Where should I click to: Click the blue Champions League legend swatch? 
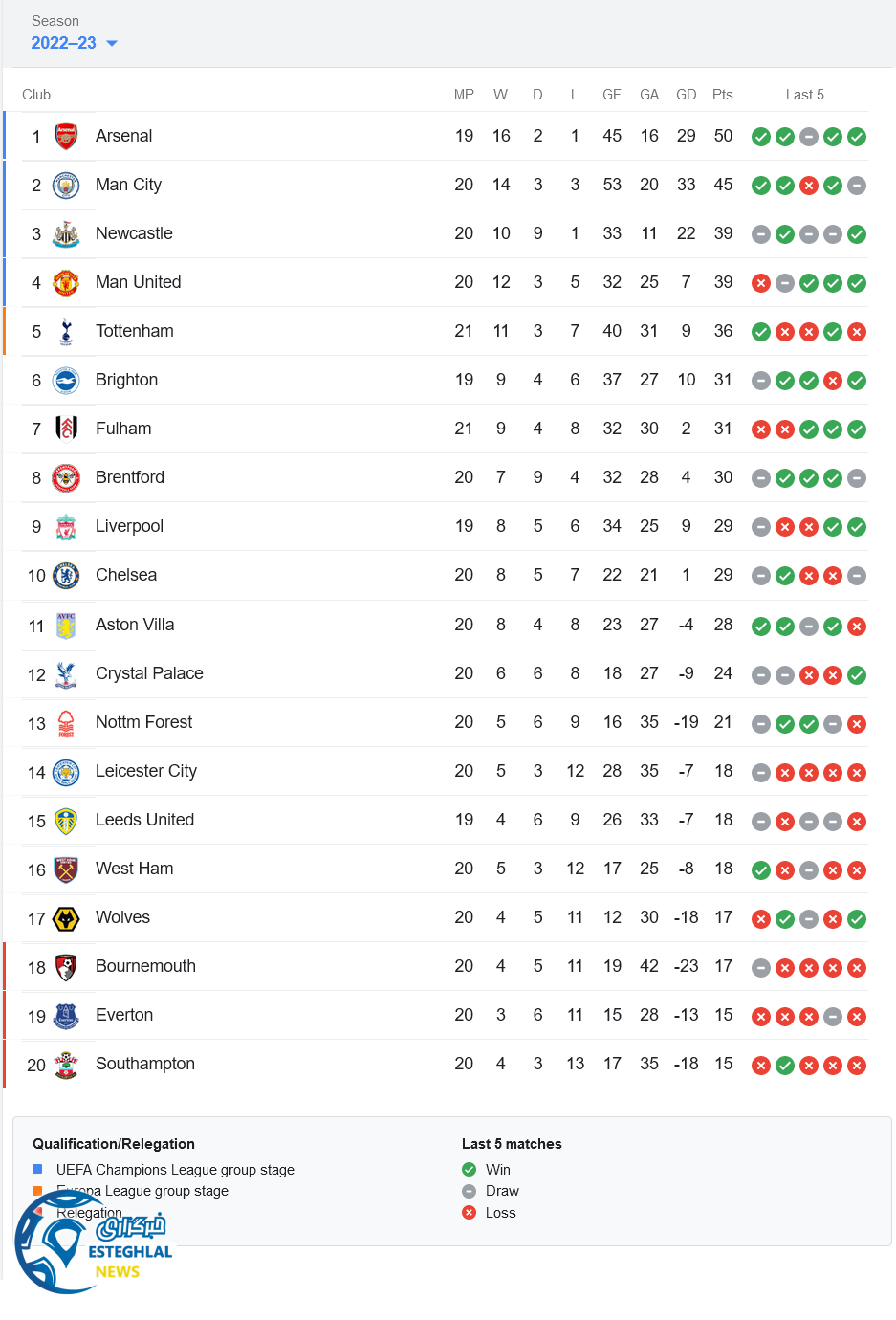point(37,1169)
